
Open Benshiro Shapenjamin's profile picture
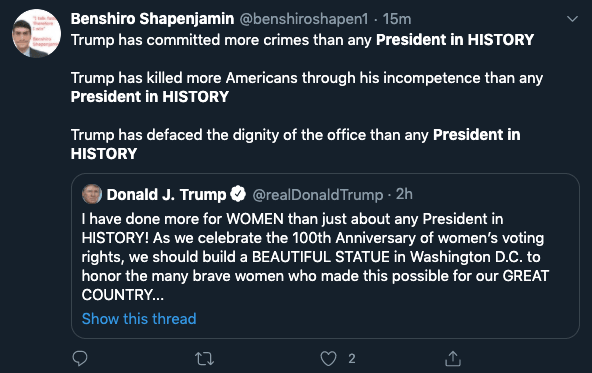pos(36,33)
